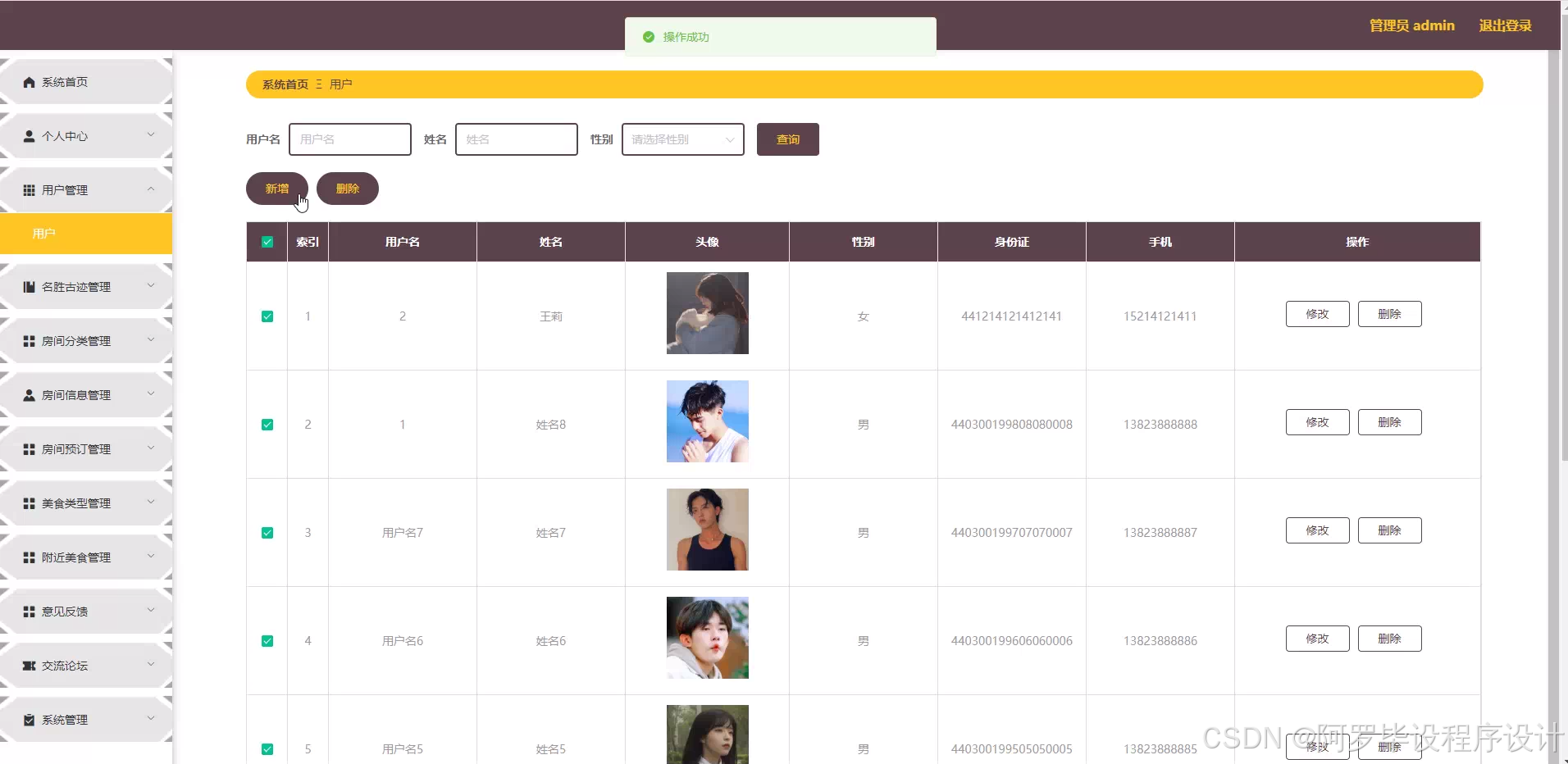Click the 姓名 search input field
This screenshot has height=764, width=1568.
[517, 139]
